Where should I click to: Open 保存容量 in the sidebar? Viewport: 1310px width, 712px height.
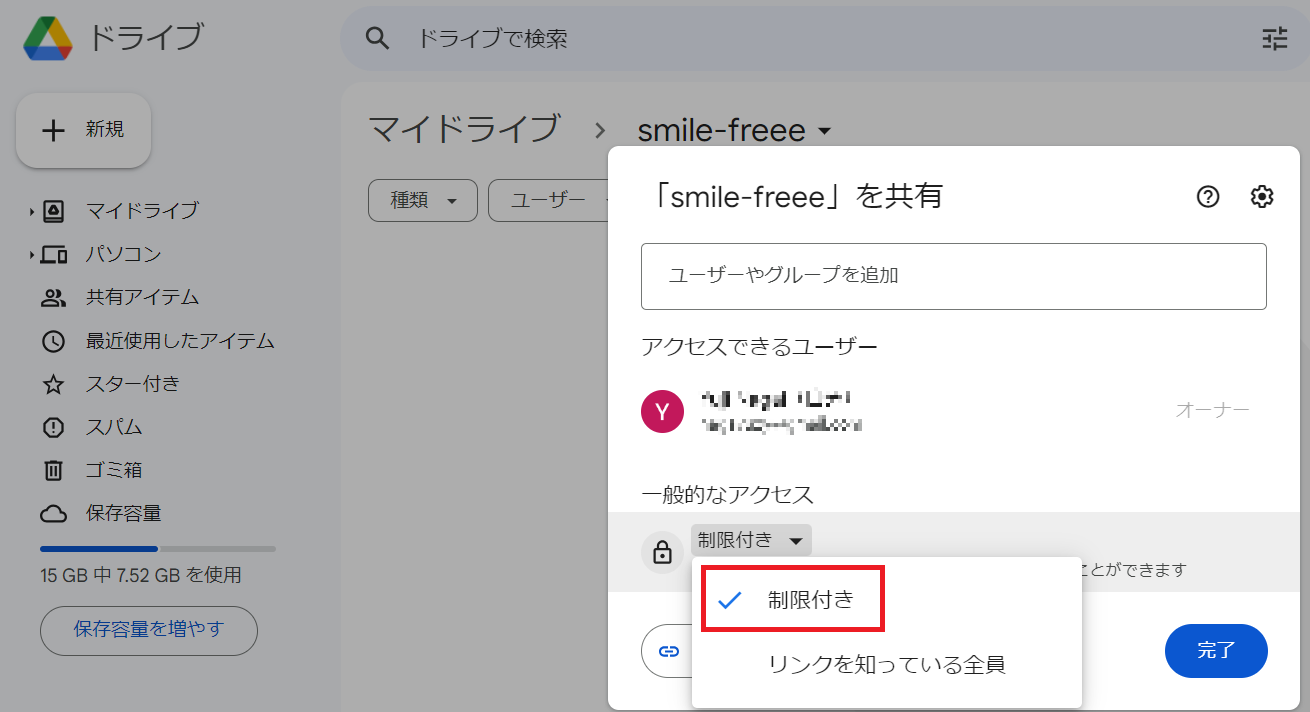123,514
